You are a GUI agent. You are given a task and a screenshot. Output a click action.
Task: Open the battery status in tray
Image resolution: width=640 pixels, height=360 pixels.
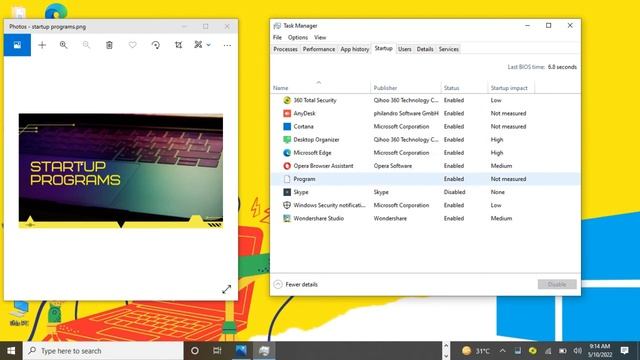pos(563,351)
